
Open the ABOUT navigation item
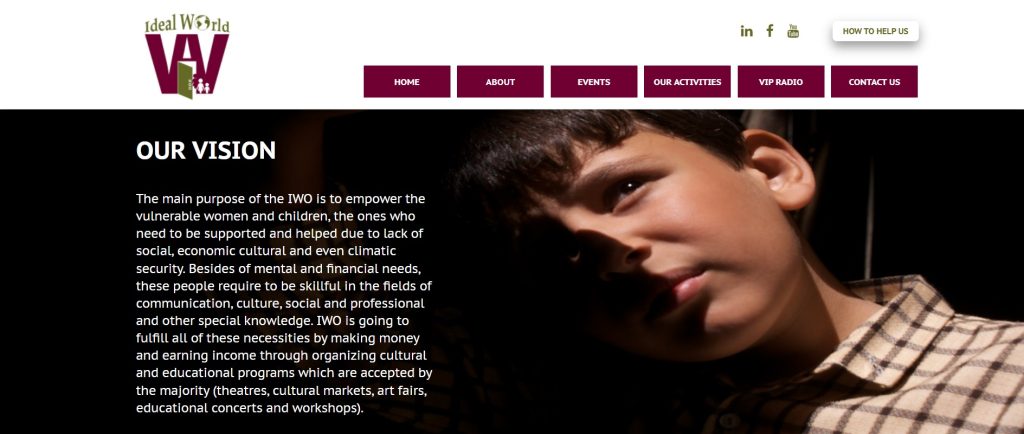[x=500, y=82]
